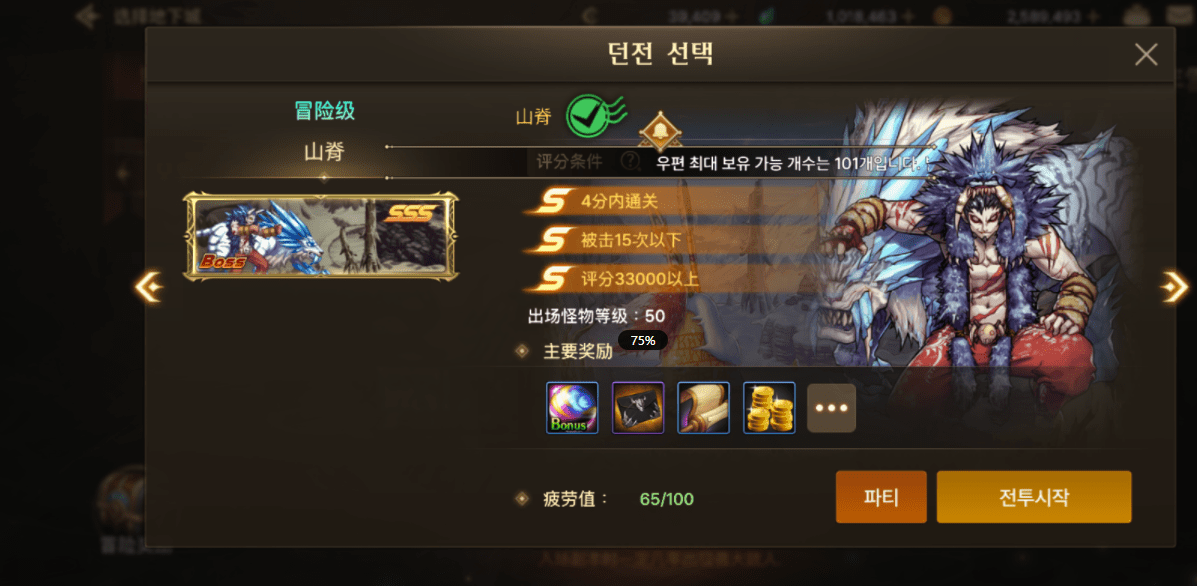Go to next dungeon with right arrow
The height and width of the screenshot is (586, 1197).
tap(1174, 287)
